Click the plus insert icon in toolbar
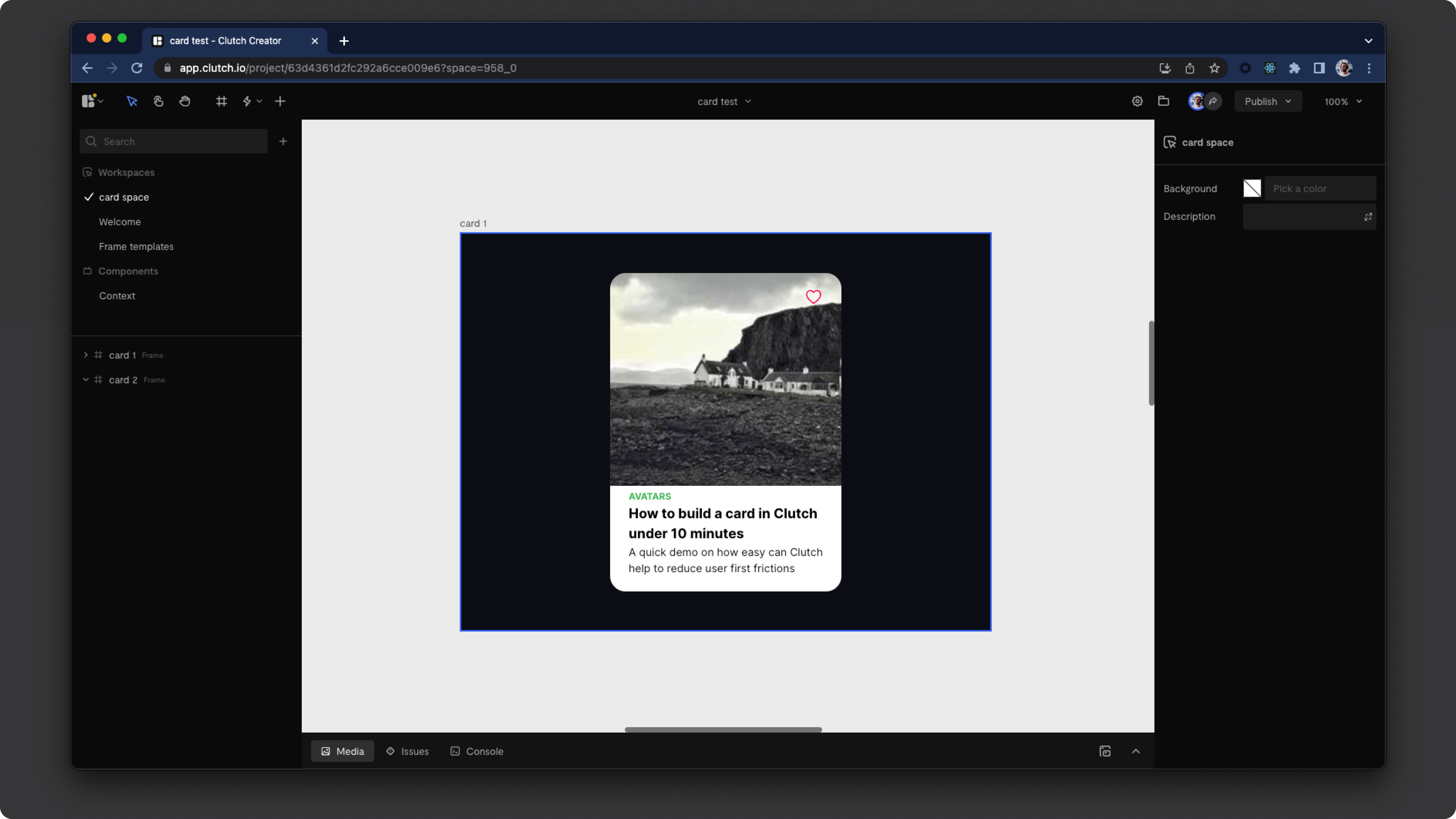 click(x=280, y=101)
